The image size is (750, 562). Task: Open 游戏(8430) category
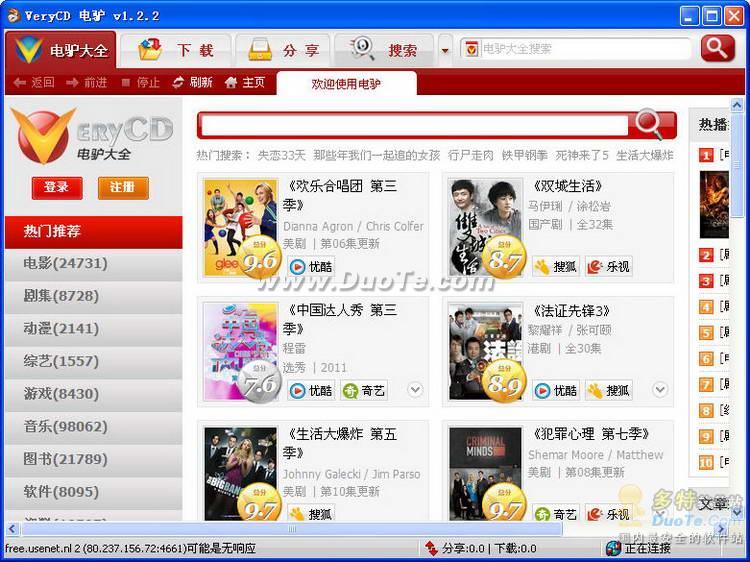click(x=93, y=394)
